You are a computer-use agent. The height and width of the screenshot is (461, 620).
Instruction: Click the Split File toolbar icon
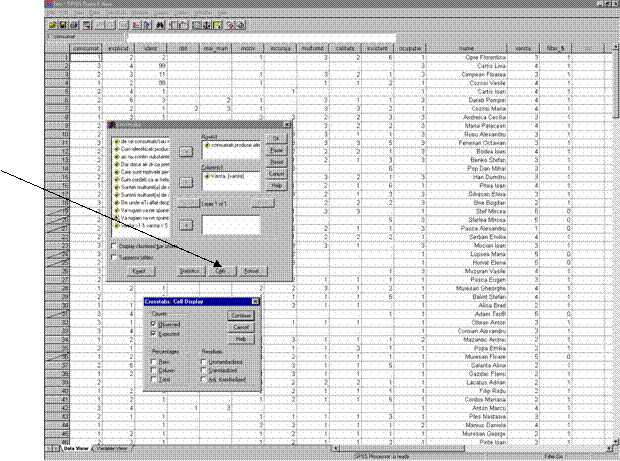[196, 25]
